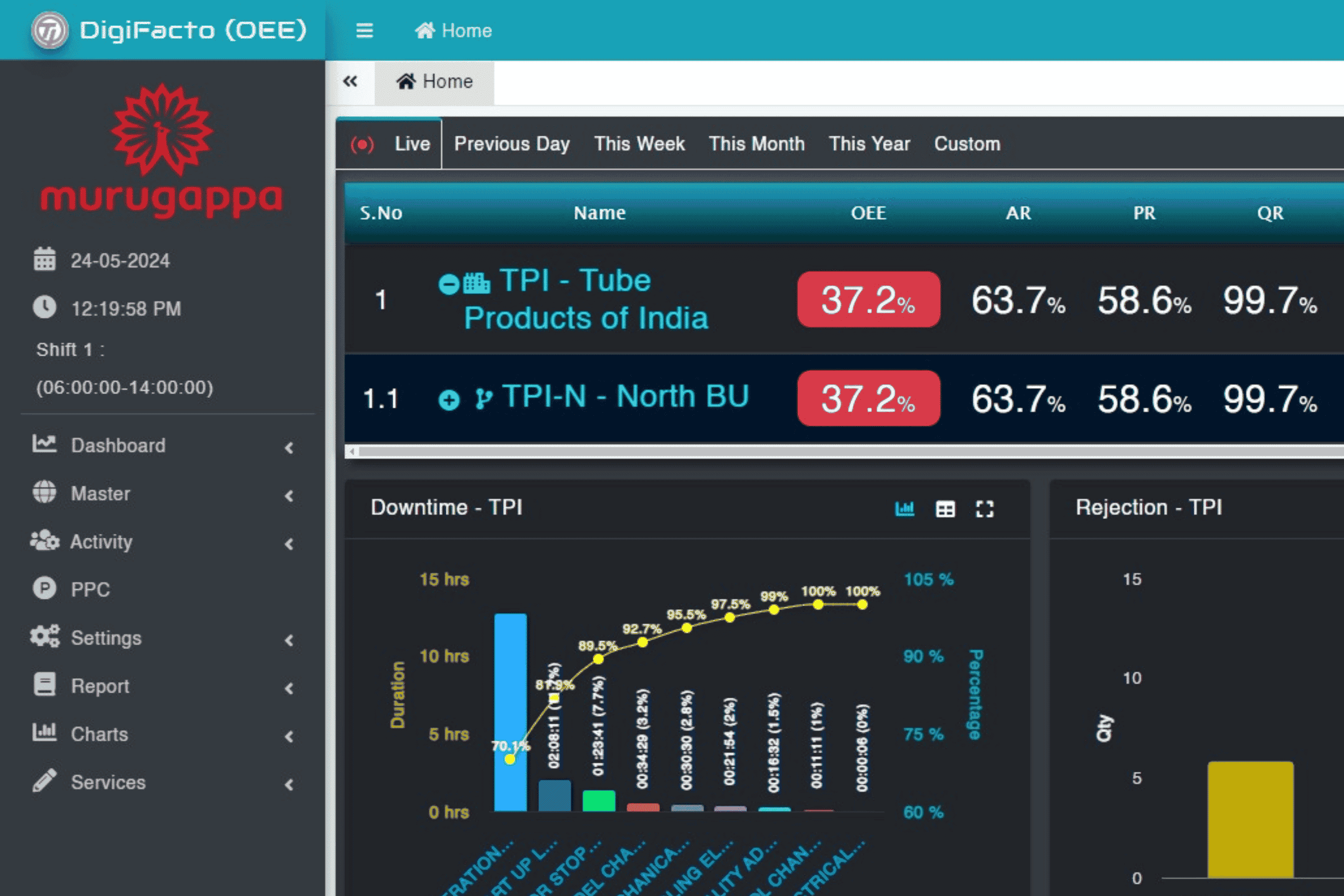Switch to This Year tab

(x=870, y=143)
